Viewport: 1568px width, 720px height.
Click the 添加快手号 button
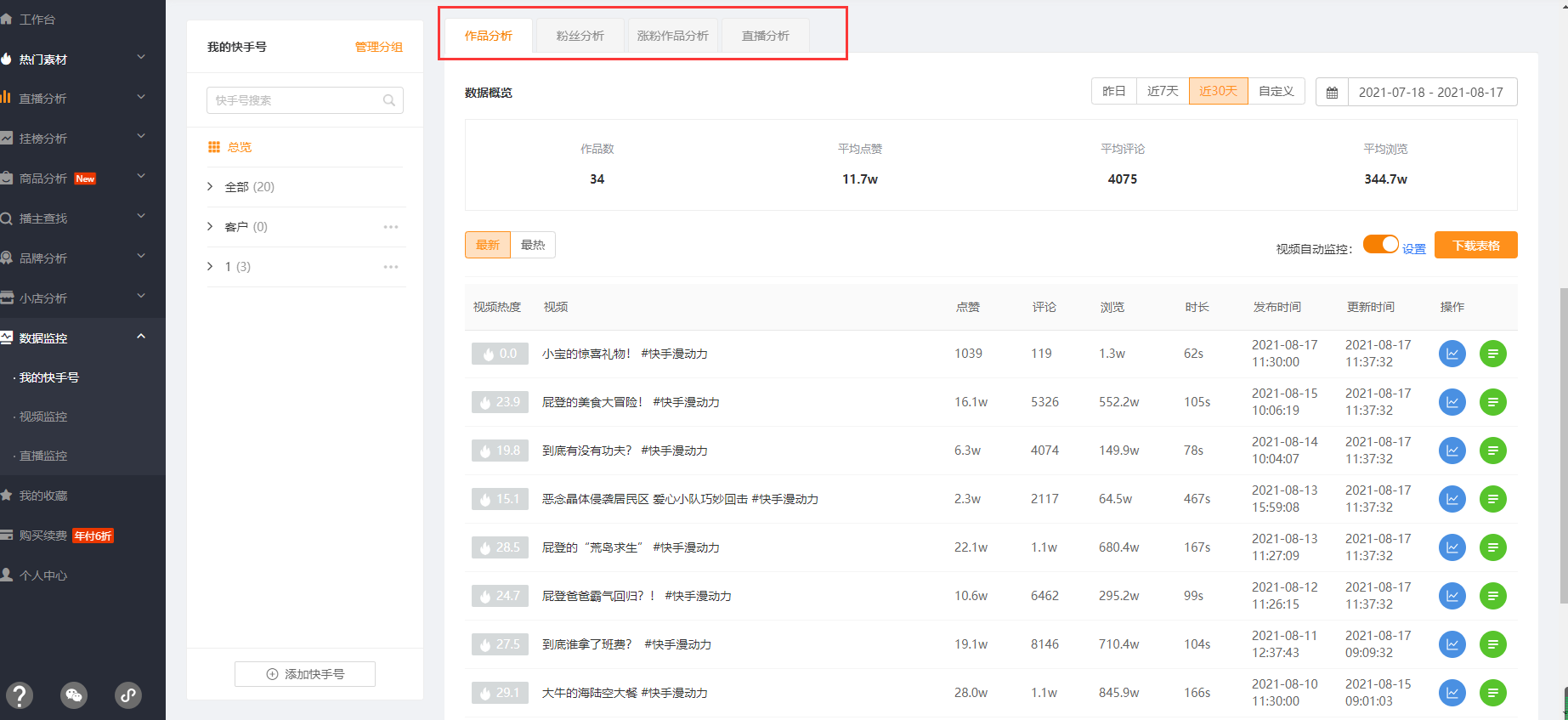click(x=305, y=674)
